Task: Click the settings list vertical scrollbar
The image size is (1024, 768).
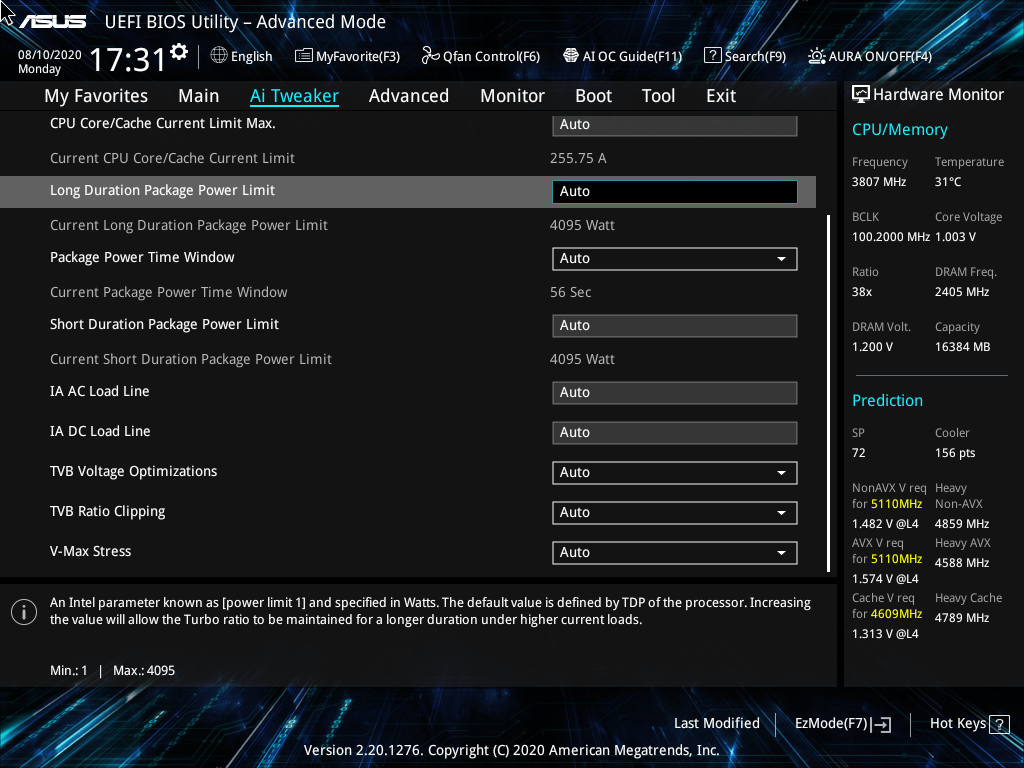Action: [x=829, y=394]
